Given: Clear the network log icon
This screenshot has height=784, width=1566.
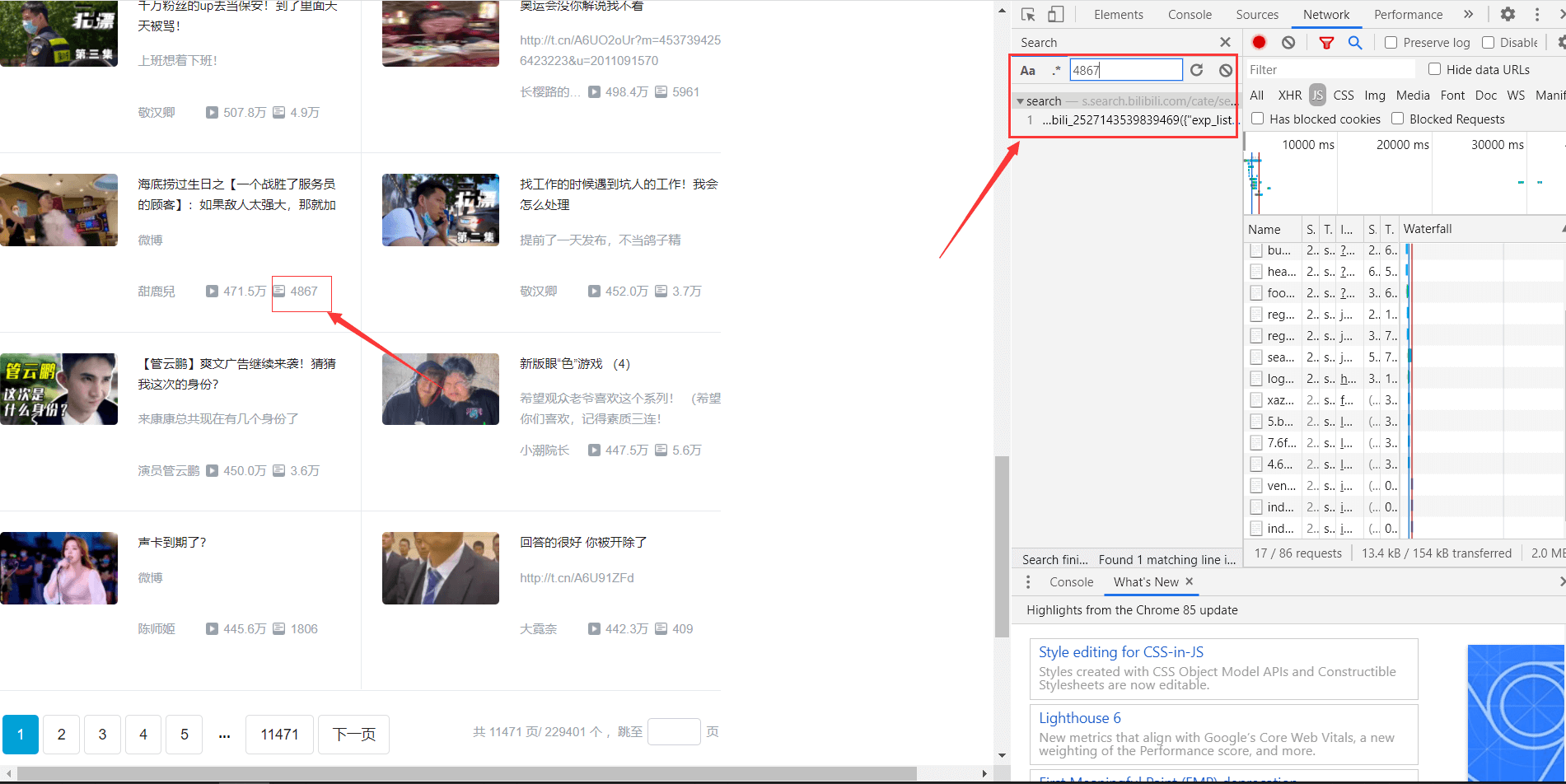Looking at the screenshot, I should pyautogui.click(x=1288, y=42).
